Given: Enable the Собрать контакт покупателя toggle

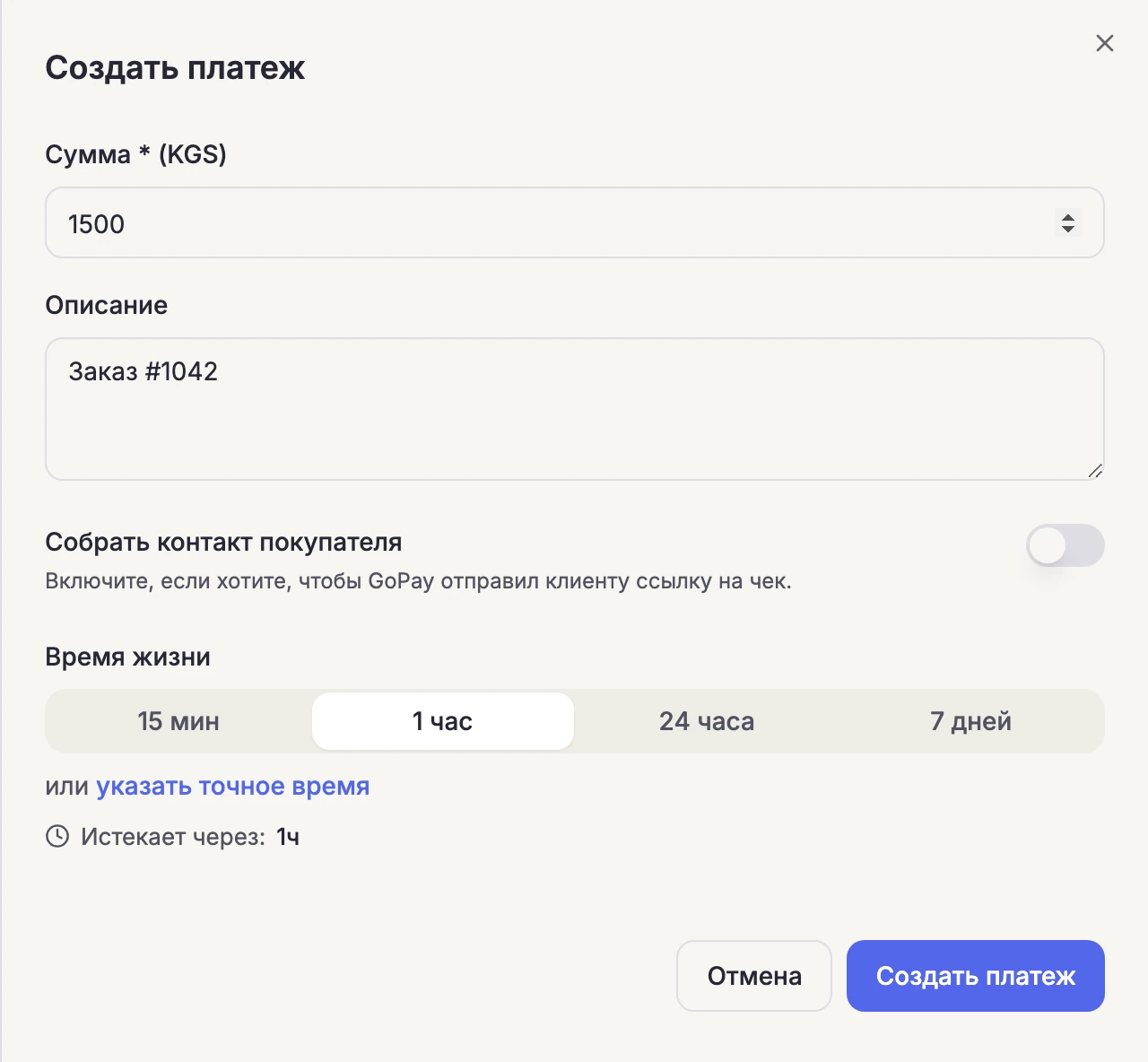Looking at the screenshot, I should point(1065,545).
